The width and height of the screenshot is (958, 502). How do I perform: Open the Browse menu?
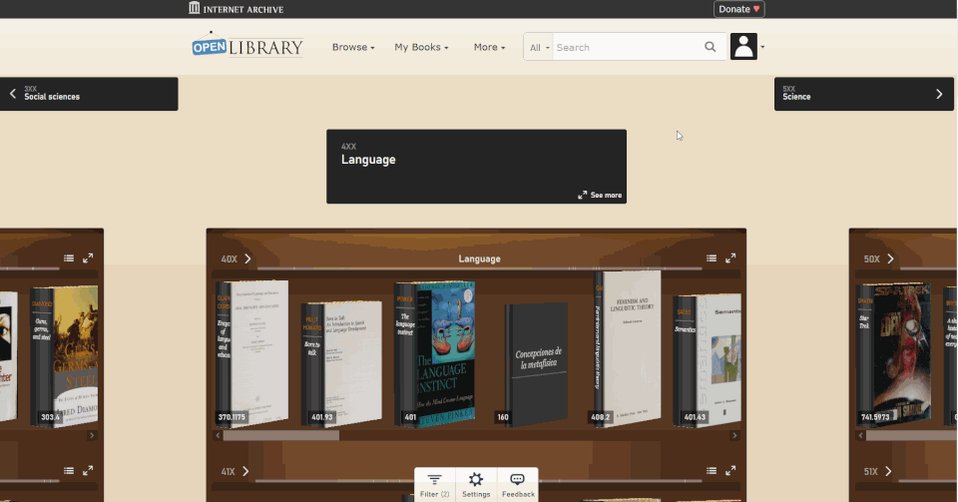(353, 47)
